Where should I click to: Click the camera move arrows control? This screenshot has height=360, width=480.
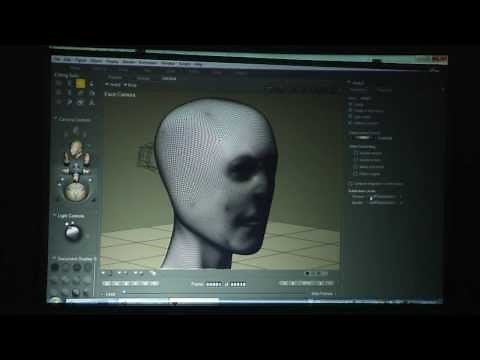pos(76,169)
